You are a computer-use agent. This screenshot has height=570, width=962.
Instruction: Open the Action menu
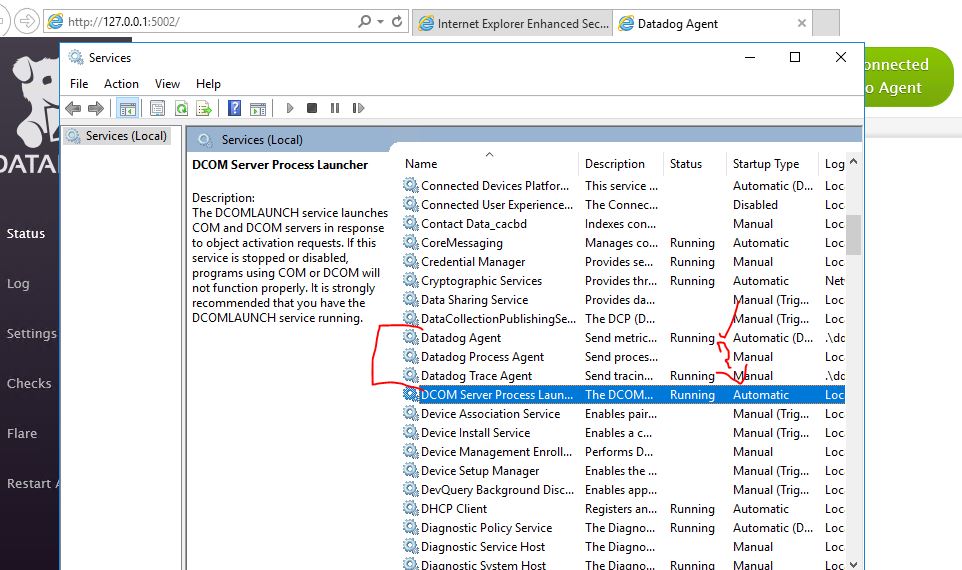pyautogui.click(x=121, y=84)
